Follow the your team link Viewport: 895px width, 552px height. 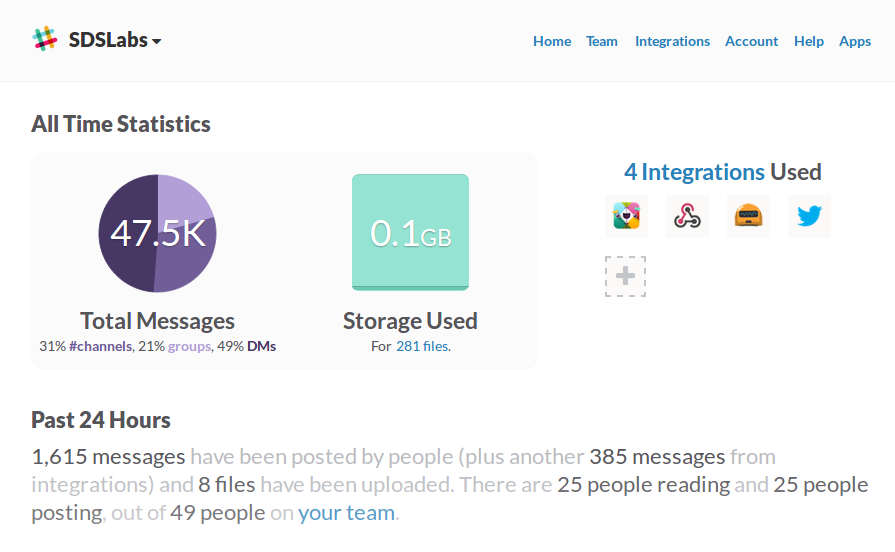(346, 513)
